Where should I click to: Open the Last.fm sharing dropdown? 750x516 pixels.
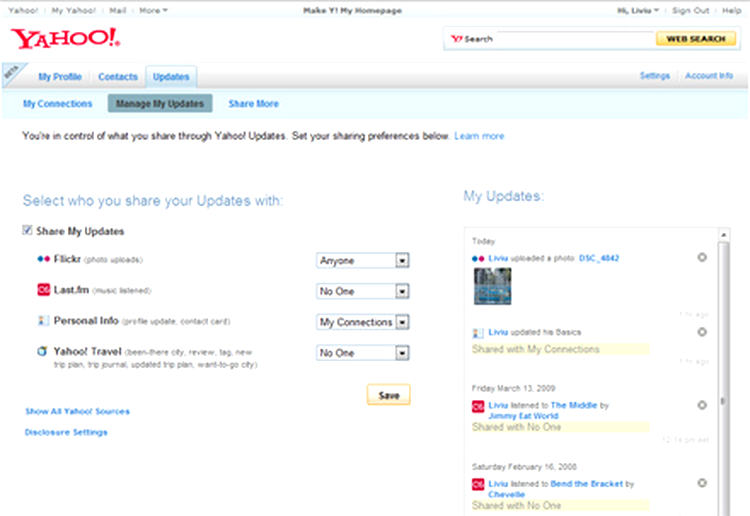[x=363, y=291]
